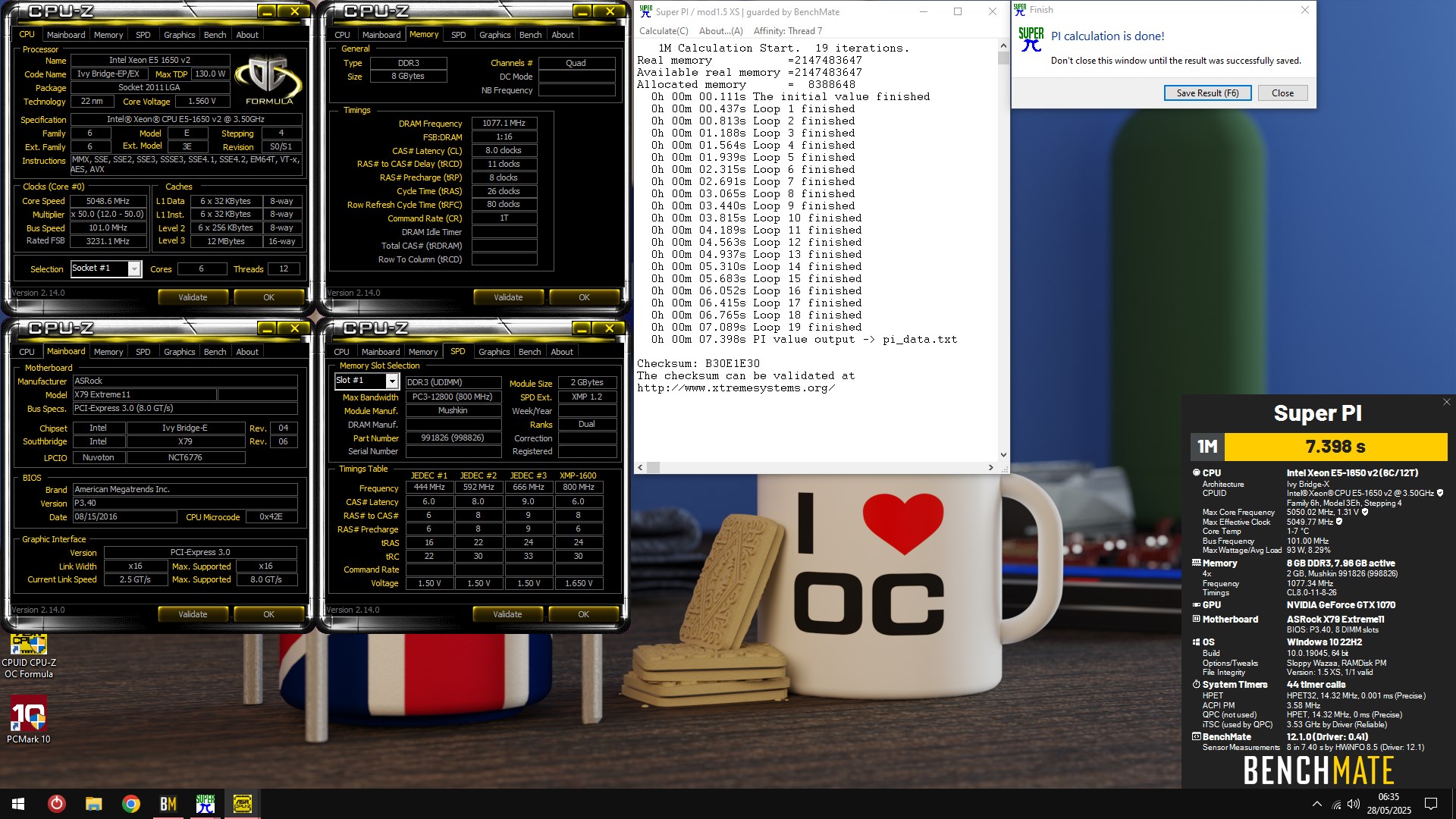The height and width of the screenshot is (819, 1456).
Task: Click Super PI horizontal scrollbar left arrow
Action: (641, 468)
